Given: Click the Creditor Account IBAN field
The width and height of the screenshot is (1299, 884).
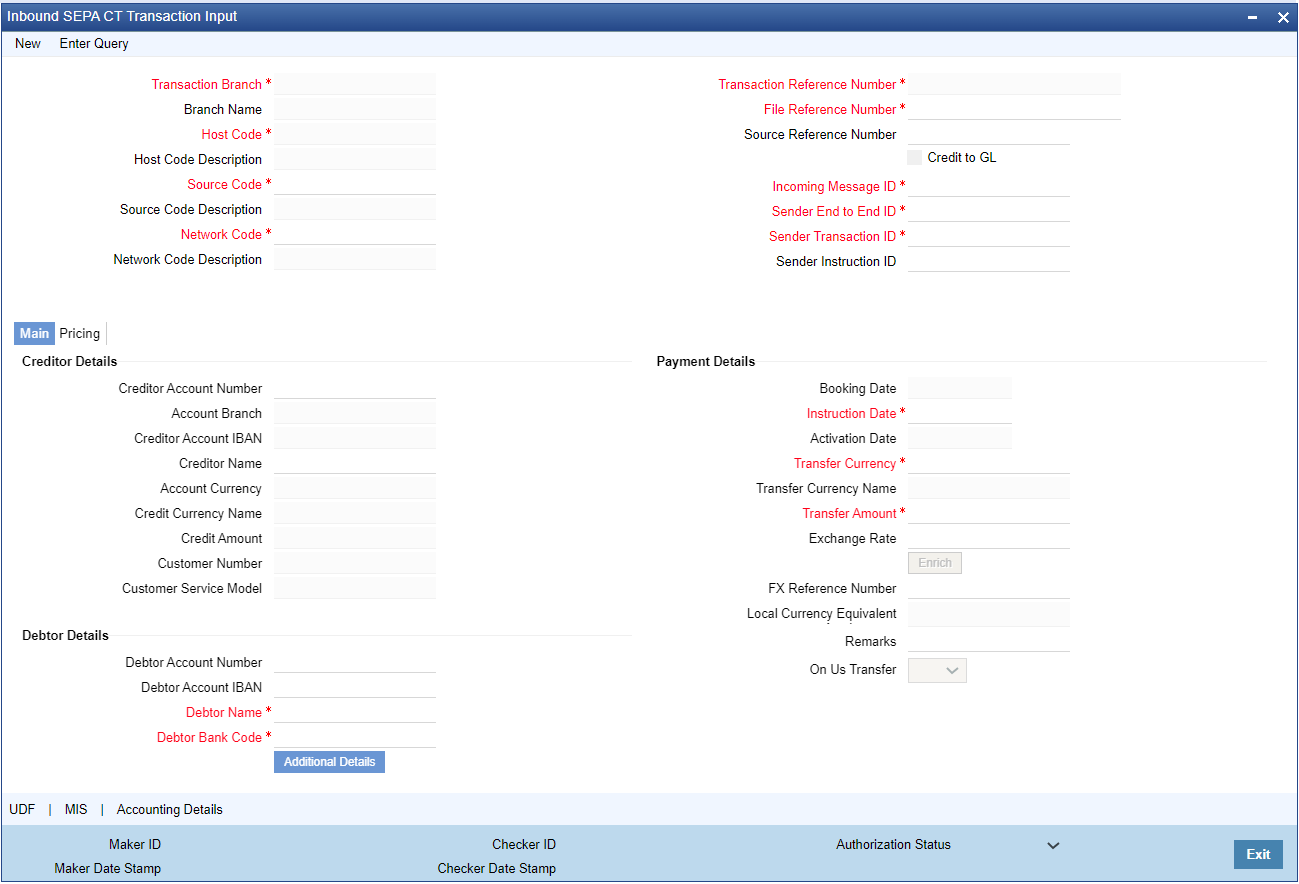Looking at the screenshot, I should 355,438.
